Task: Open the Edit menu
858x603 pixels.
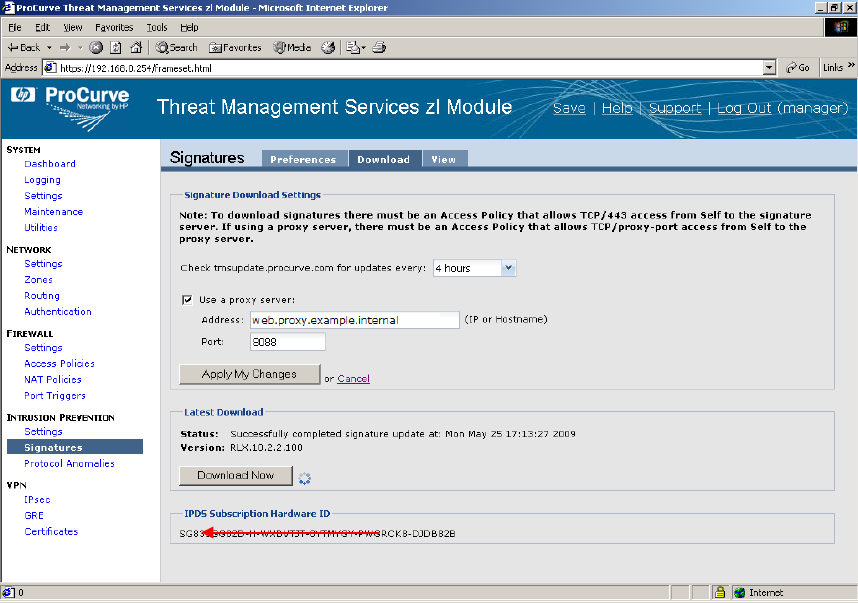Action: click(42, 27)
